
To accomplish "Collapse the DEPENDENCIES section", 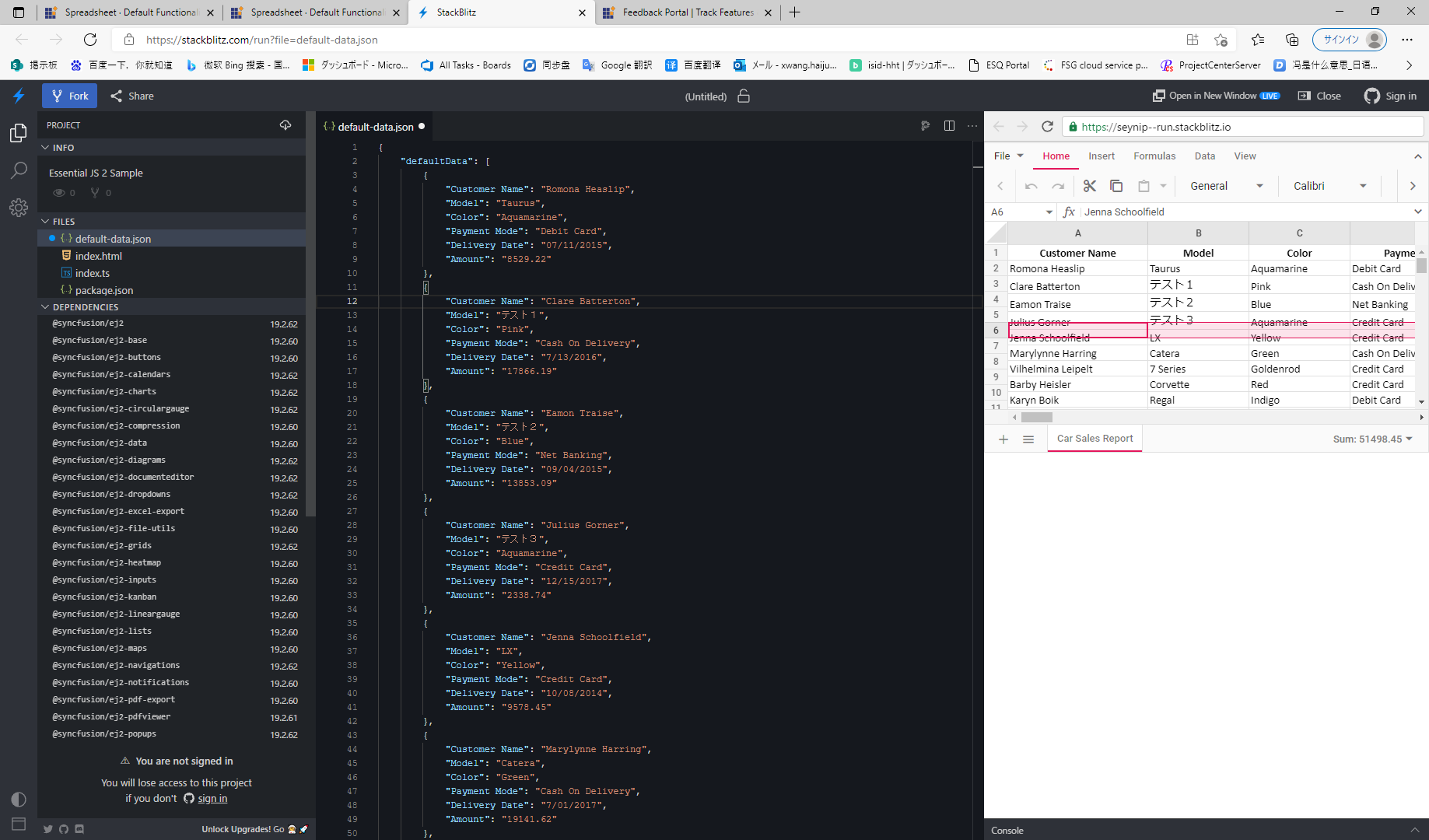I will [45, 307].
